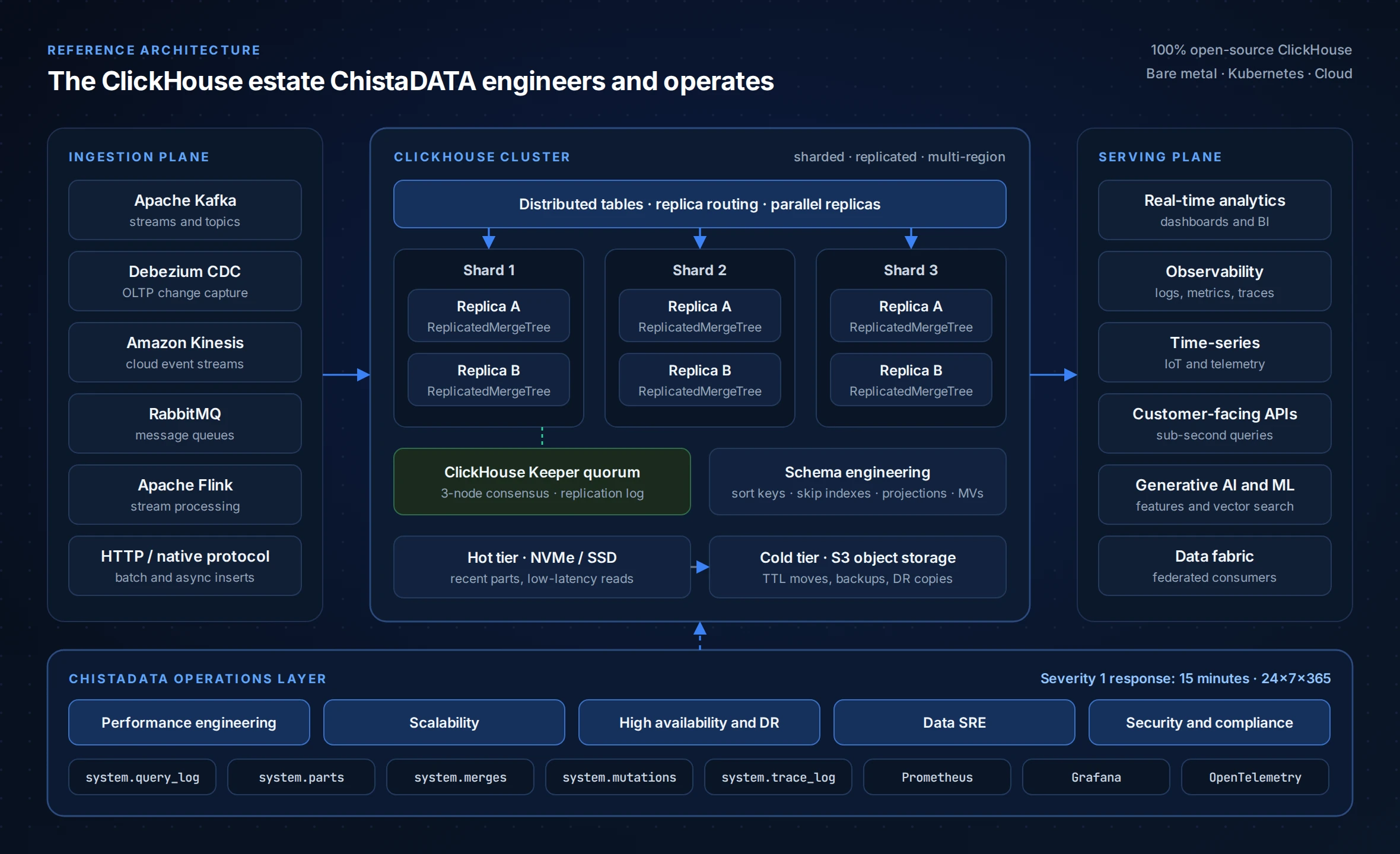
Task: Click the sharded · replicated · multi-region text
Action: click(x=899, y=157)
